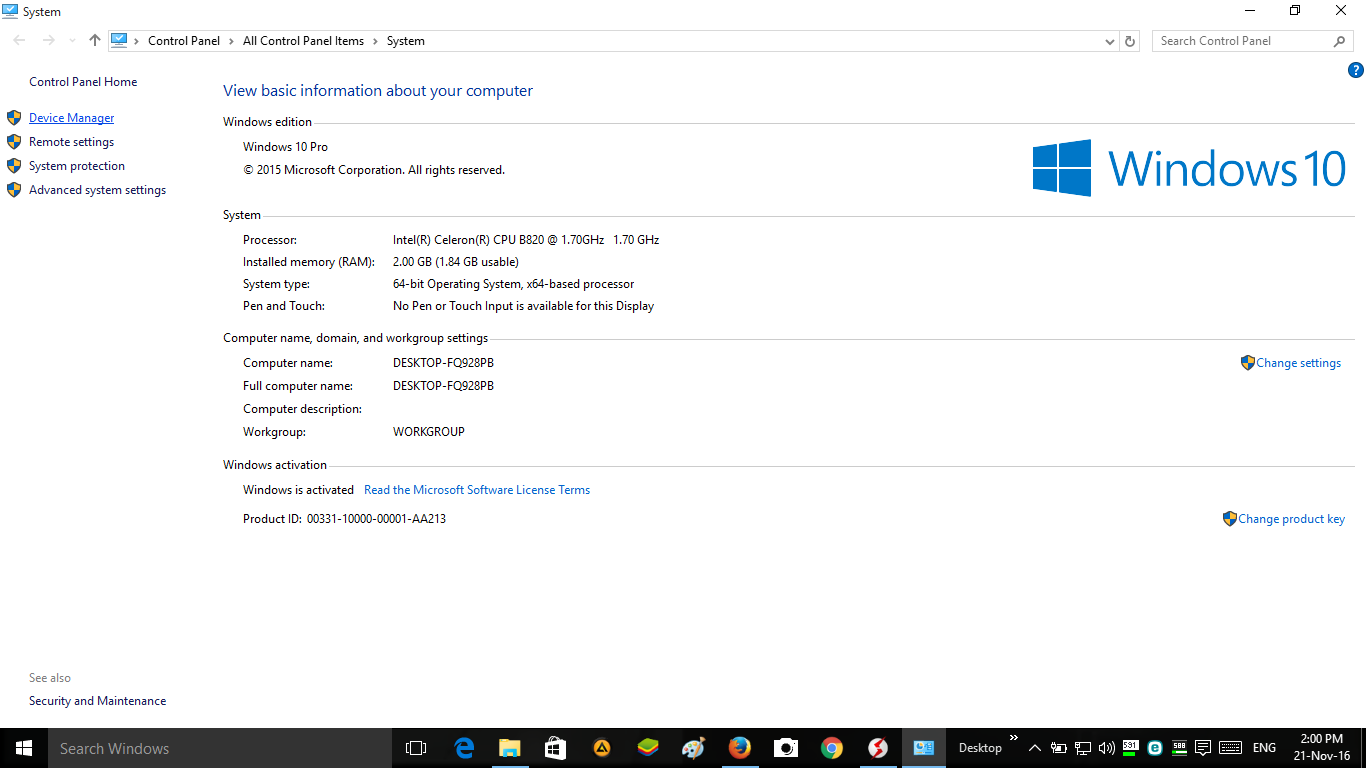The image size is (1366, 768).
Task: Click Control Panel in breadcrumb
Action: [x=184, y=41]
